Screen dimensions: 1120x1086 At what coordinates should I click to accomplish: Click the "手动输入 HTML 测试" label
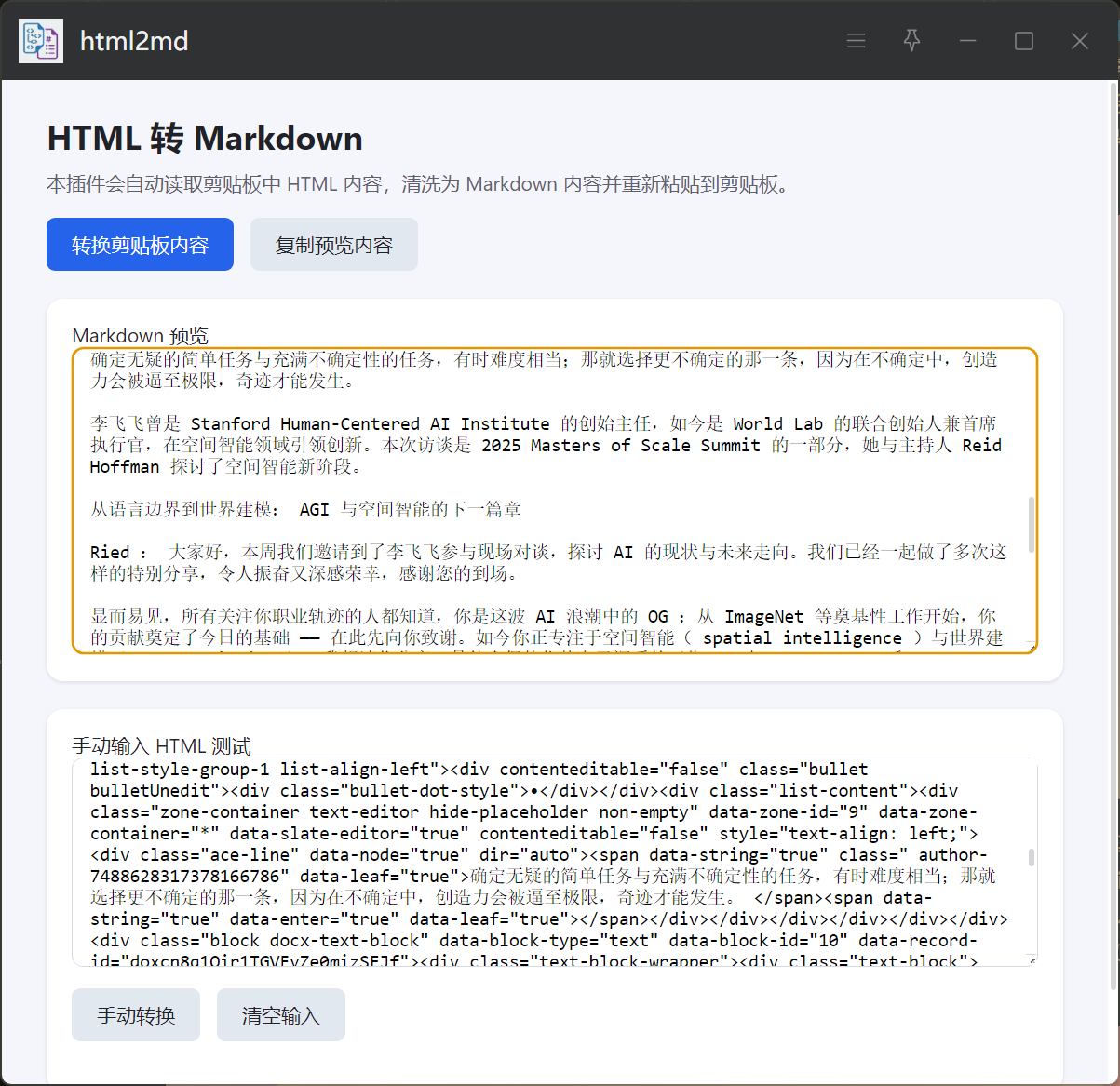tap(161, 745)
